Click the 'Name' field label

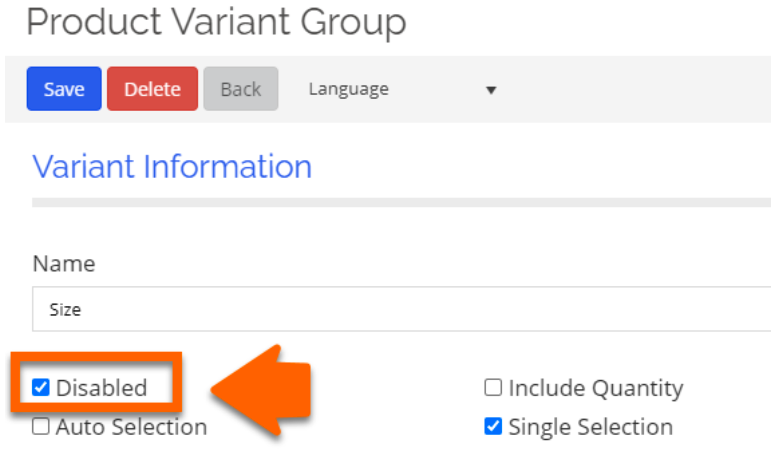click(64, 264)
